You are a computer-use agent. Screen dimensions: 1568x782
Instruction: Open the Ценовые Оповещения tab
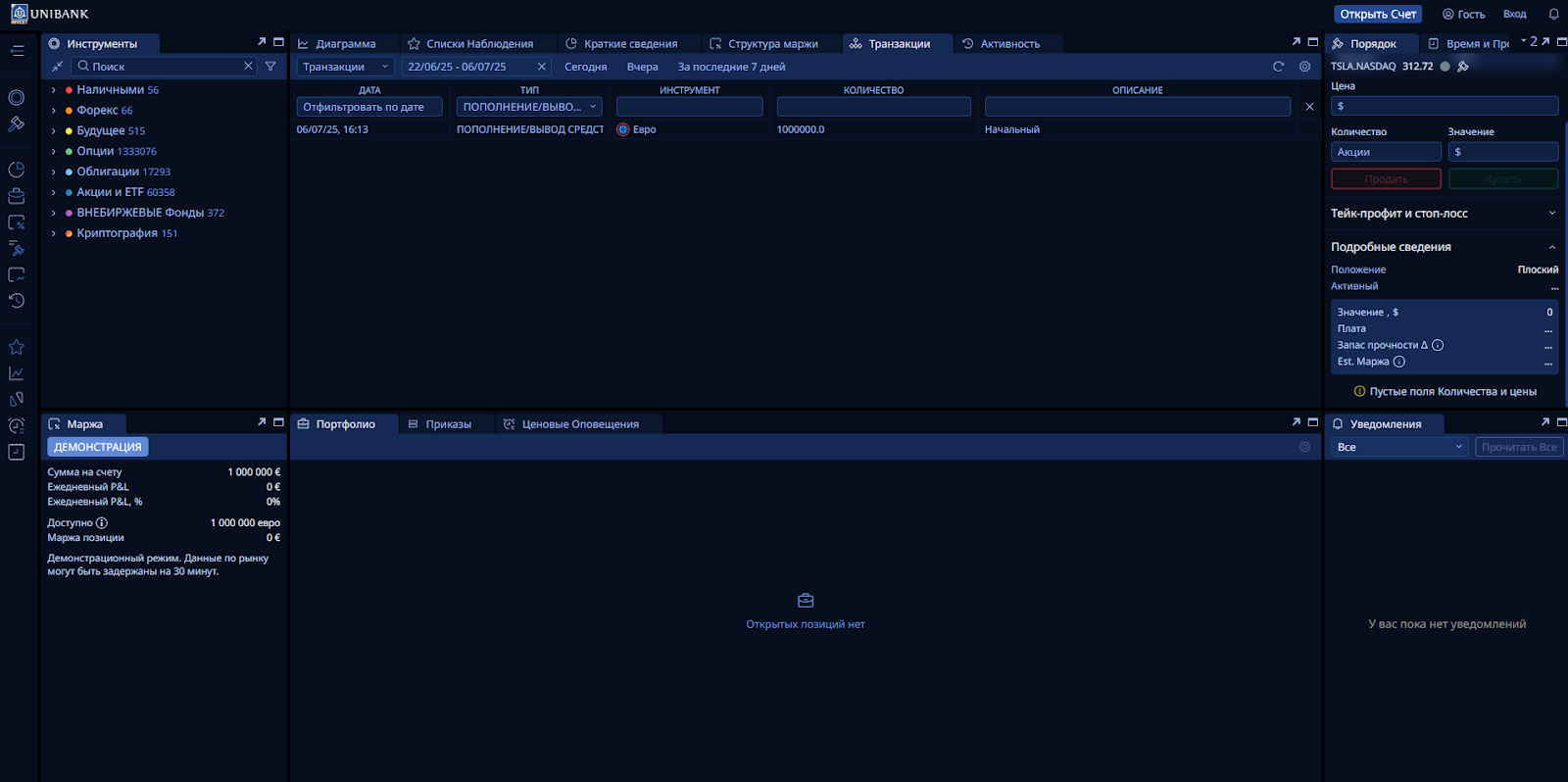[570, 424]
